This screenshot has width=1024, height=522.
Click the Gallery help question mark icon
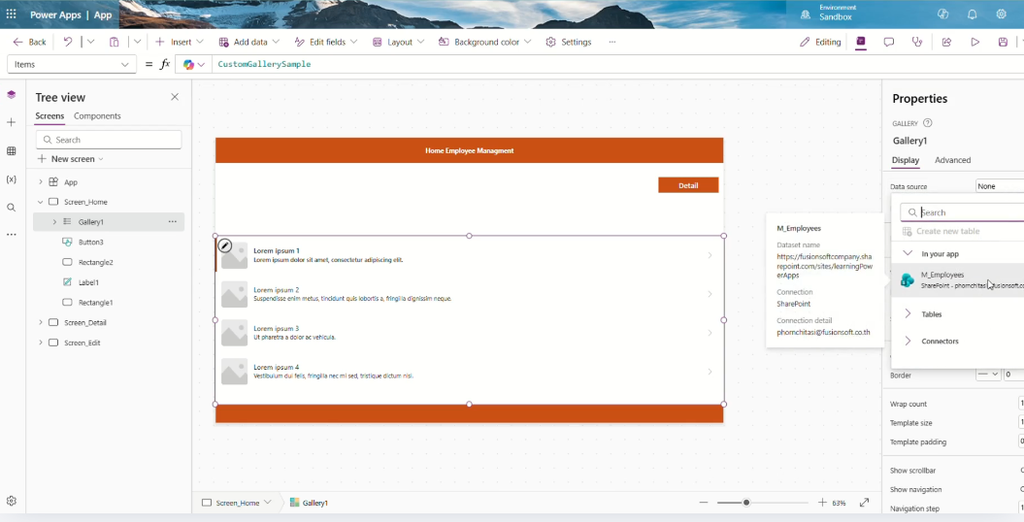pyautogui.click(x=927, y=123)
